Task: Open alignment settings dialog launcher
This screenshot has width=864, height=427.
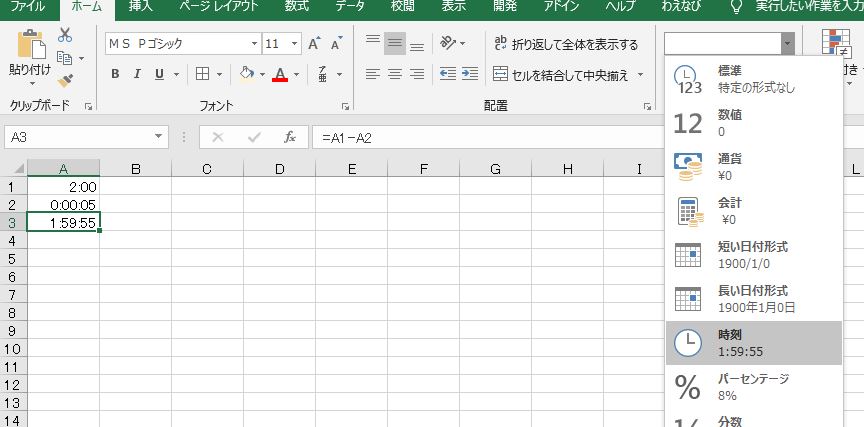Action: coord(647,107)
